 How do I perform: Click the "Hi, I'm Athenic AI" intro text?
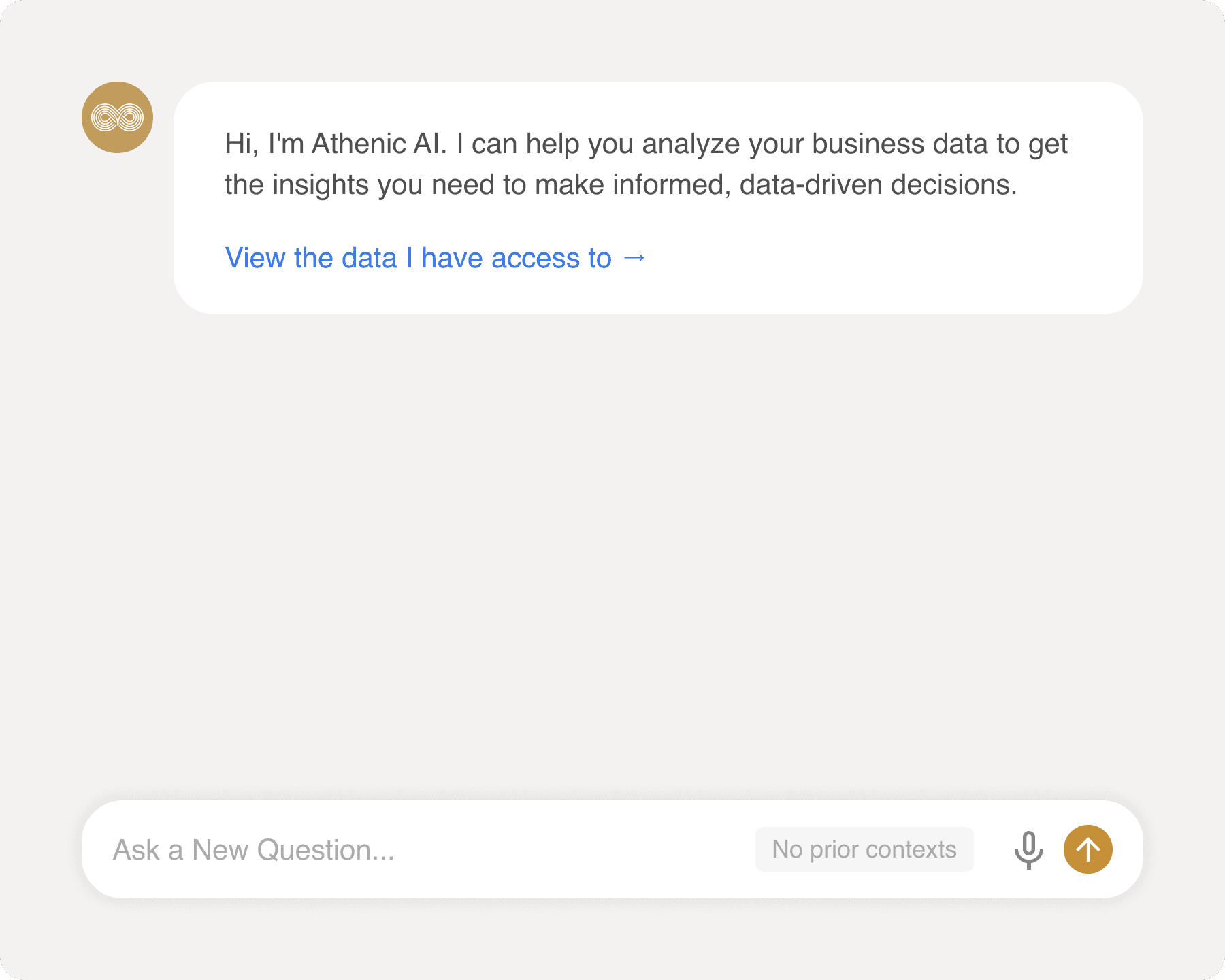(x=336, y=144)
